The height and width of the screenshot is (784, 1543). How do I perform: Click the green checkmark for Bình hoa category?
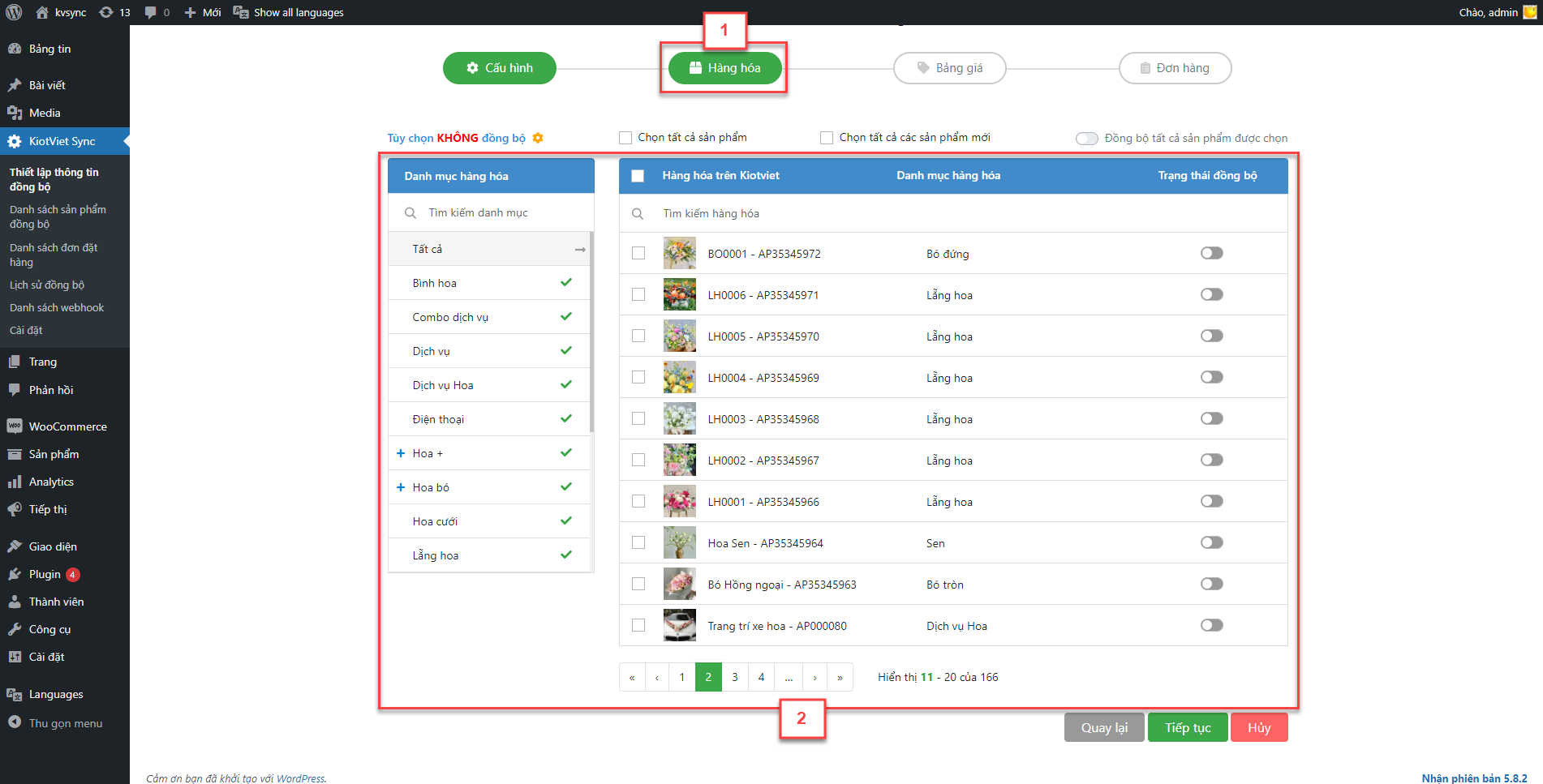[566, 283]
